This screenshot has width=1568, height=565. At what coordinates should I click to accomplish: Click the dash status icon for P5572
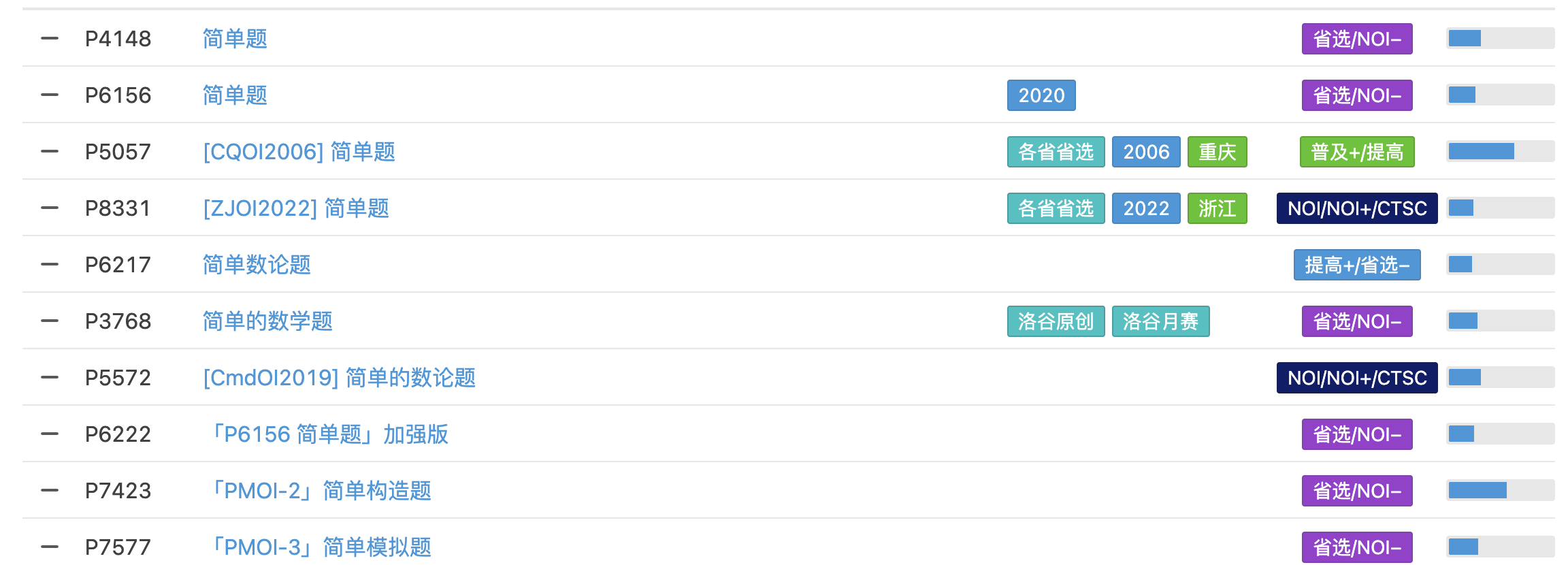point(50,378)
